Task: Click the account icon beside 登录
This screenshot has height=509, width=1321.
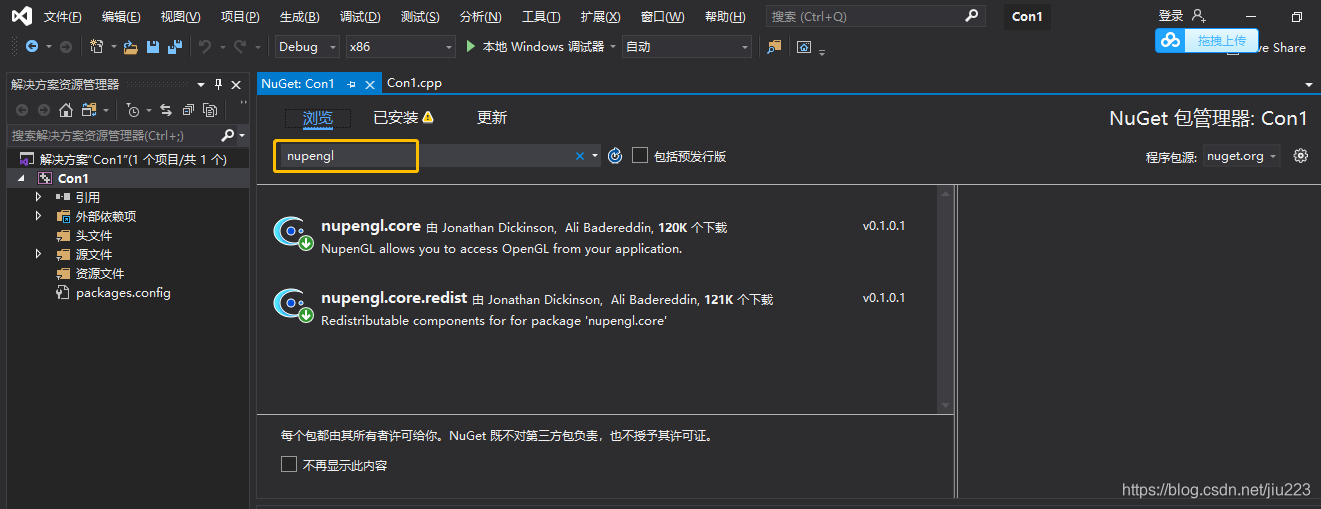Action: click(x=1198, y=16)
